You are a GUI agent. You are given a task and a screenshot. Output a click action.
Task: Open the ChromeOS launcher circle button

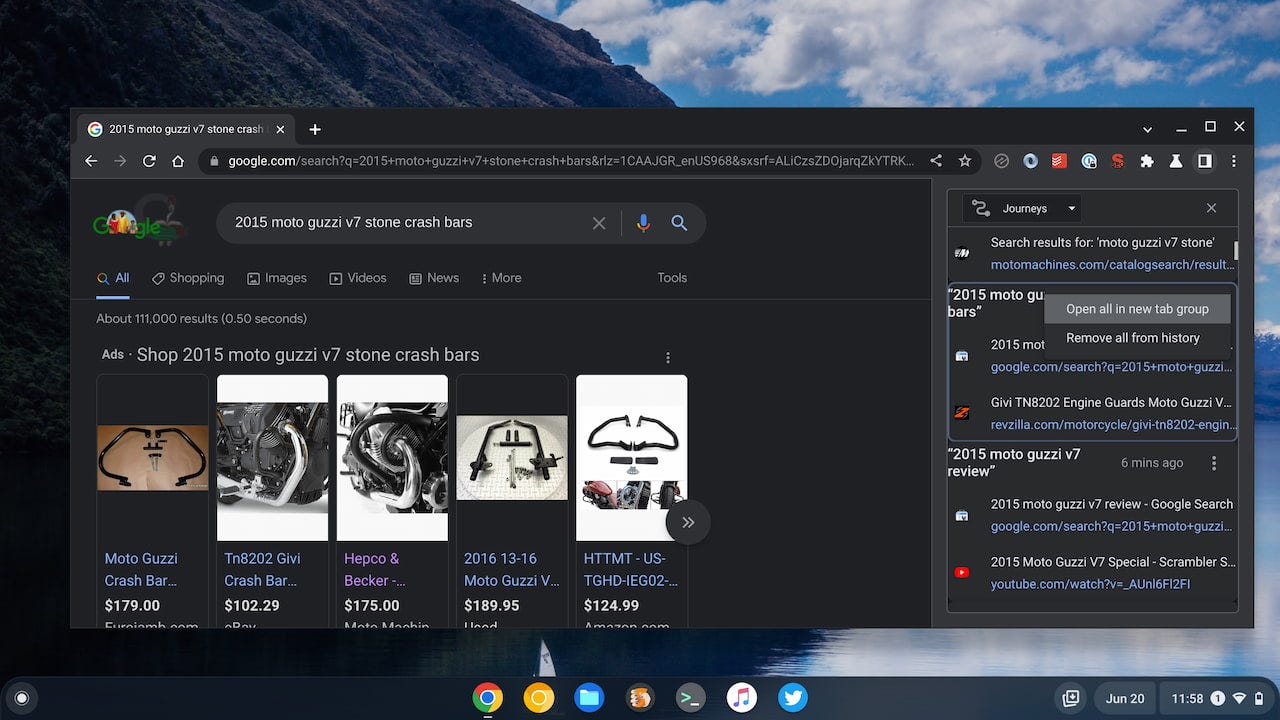click(x=22, y=698)
